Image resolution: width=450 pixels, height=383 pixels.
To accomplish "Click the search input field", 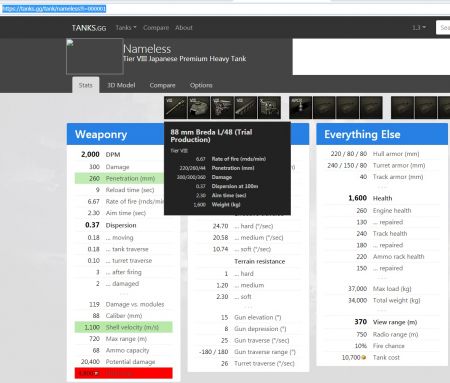I will pyautogui.click(x=443, y=28).
